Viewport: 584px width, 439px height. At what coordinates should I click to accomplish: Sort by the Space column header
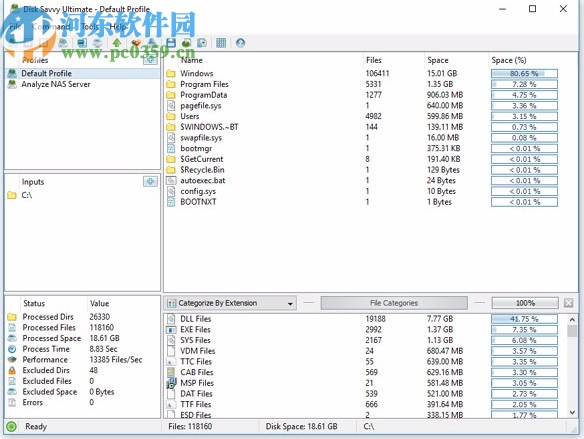pos(438,60)
